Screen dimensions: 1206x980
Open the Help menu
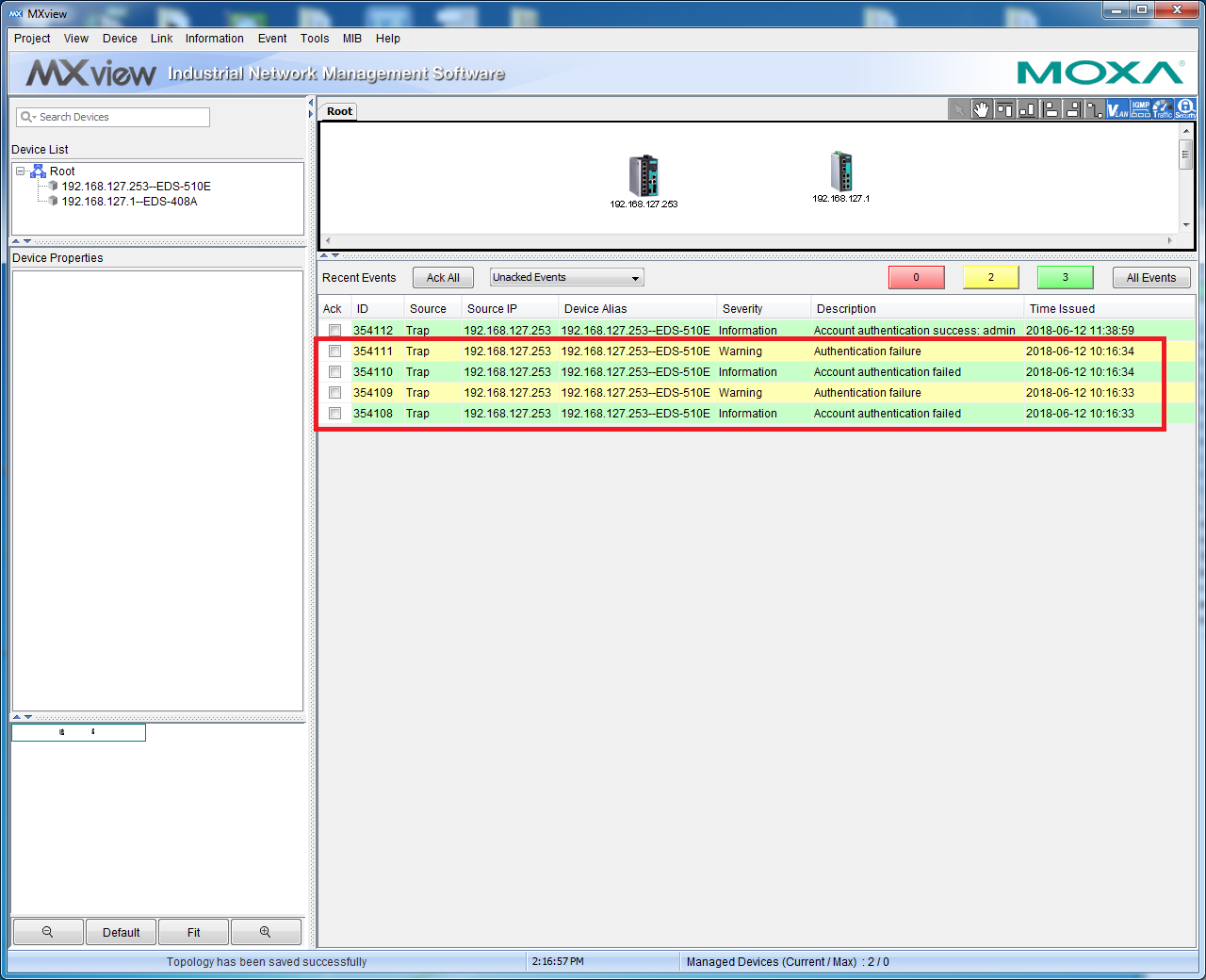(388, 39)
